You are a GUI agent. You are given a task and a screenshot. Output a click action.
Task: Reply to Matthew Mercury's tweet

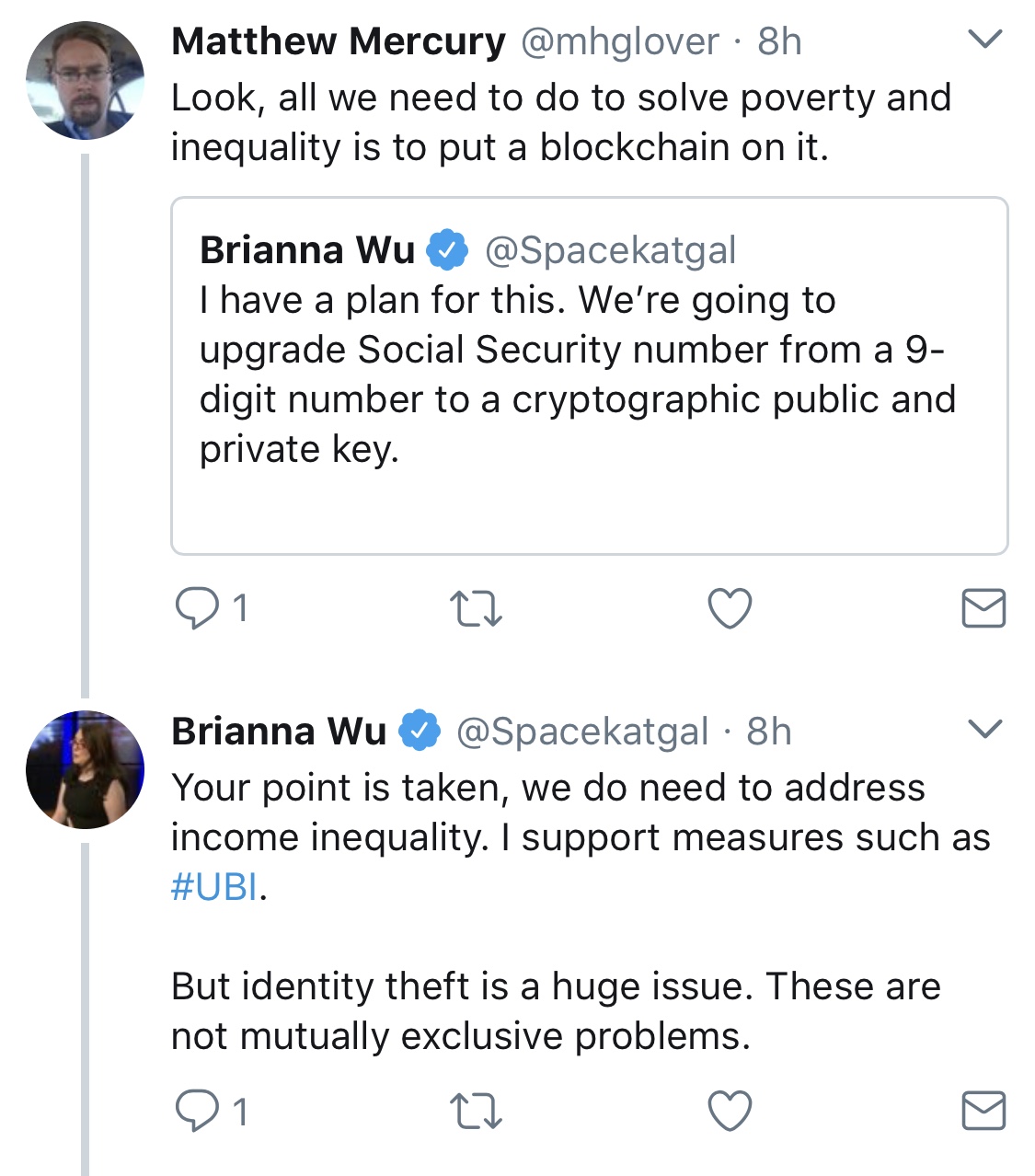197,608
